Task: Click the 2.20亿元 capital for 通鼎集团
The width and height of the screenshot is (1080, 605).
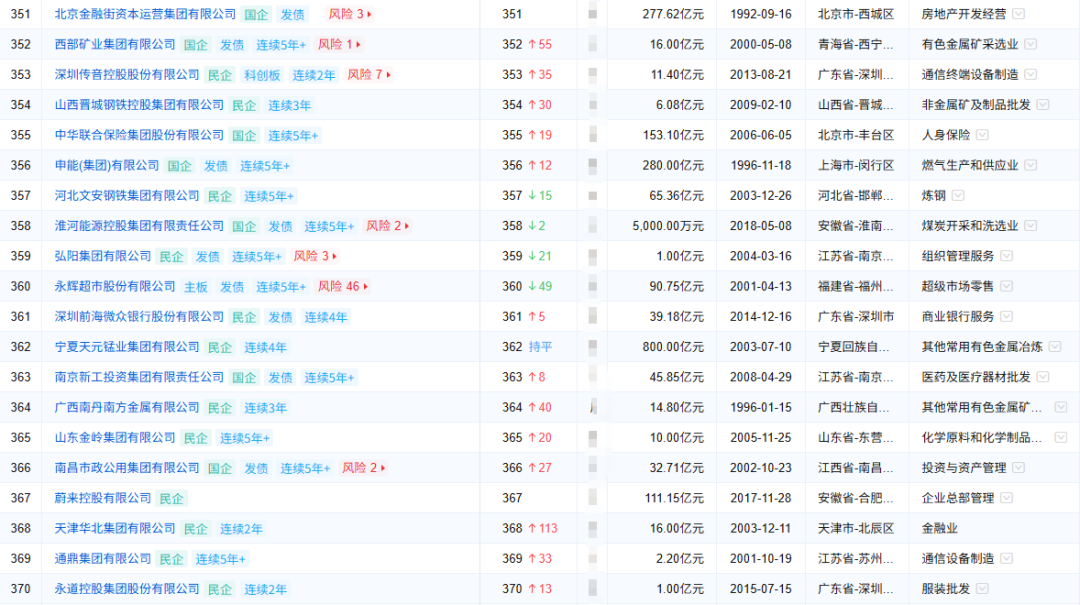Action: coord(679,559)
